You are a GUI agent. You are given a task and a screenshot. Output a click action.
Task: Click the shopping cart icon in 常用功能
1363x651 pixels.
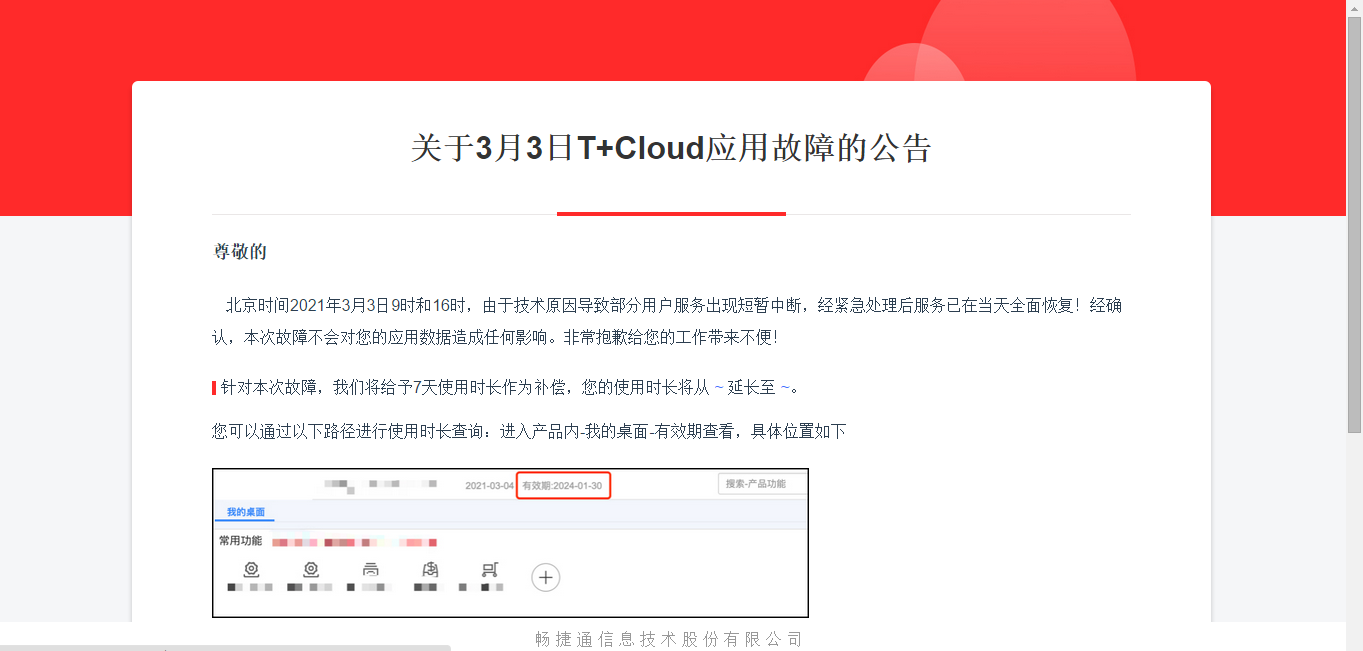[x=490, y=570]
